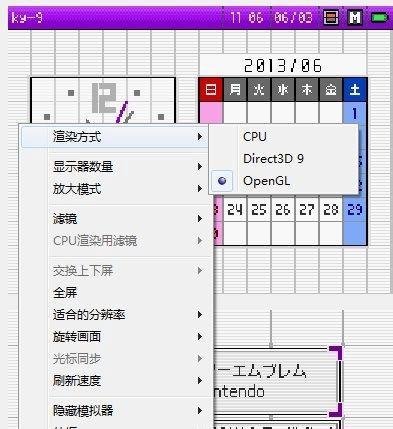Expand the arrow beside 隐藏模拟器
The width and height of the screenshot is (393, 429).
point(200,410)
